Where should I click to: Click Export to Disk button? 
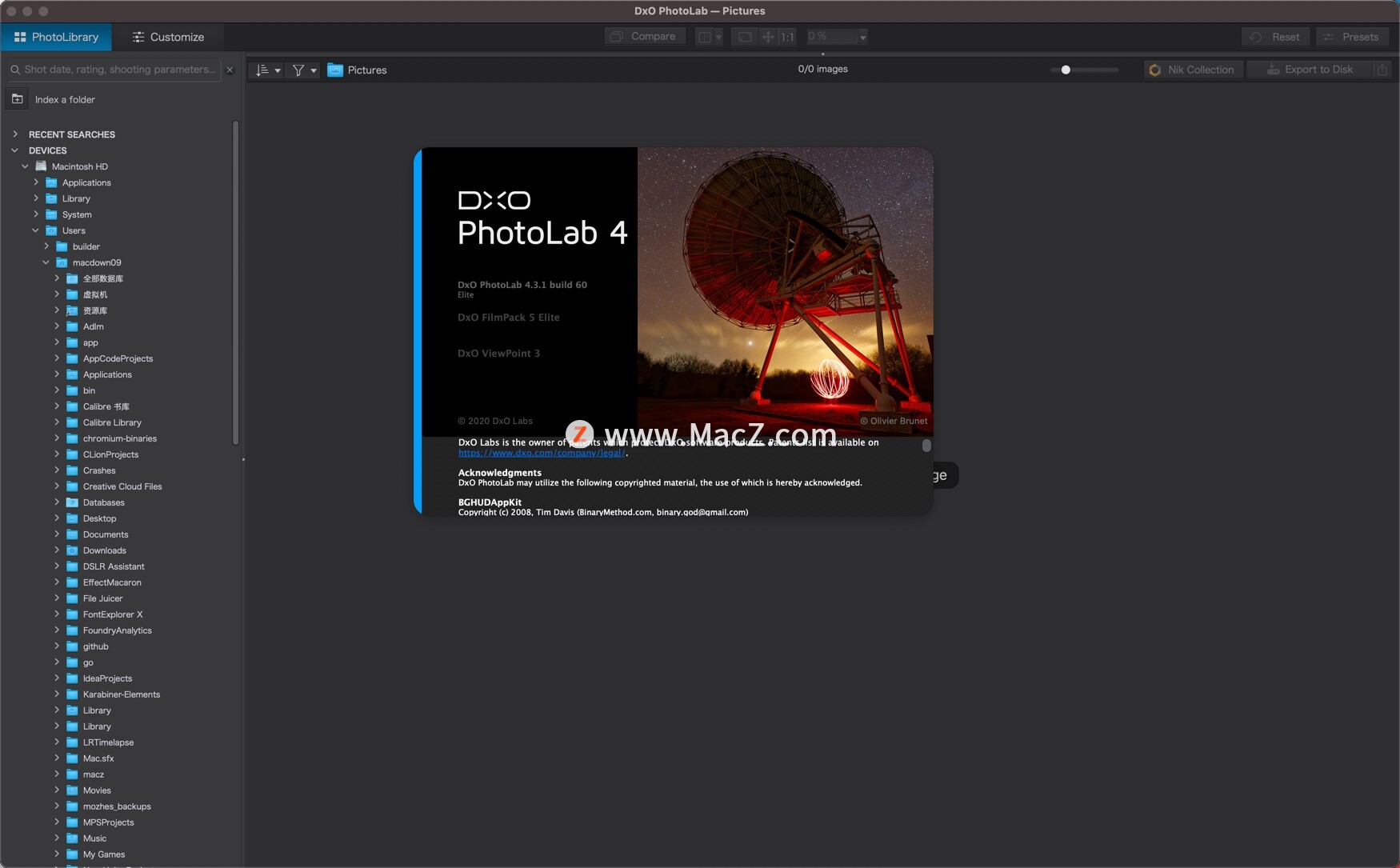1310,70
